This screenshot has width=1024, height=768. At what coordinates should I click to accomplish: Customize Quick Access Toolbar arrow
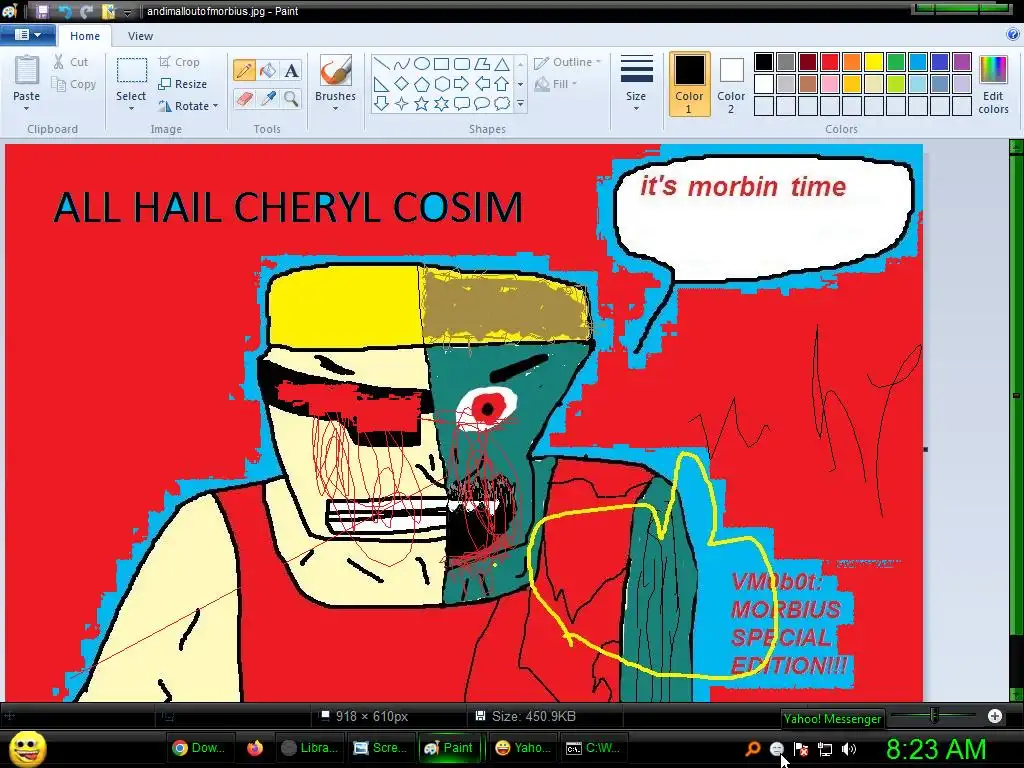[128, 12]
